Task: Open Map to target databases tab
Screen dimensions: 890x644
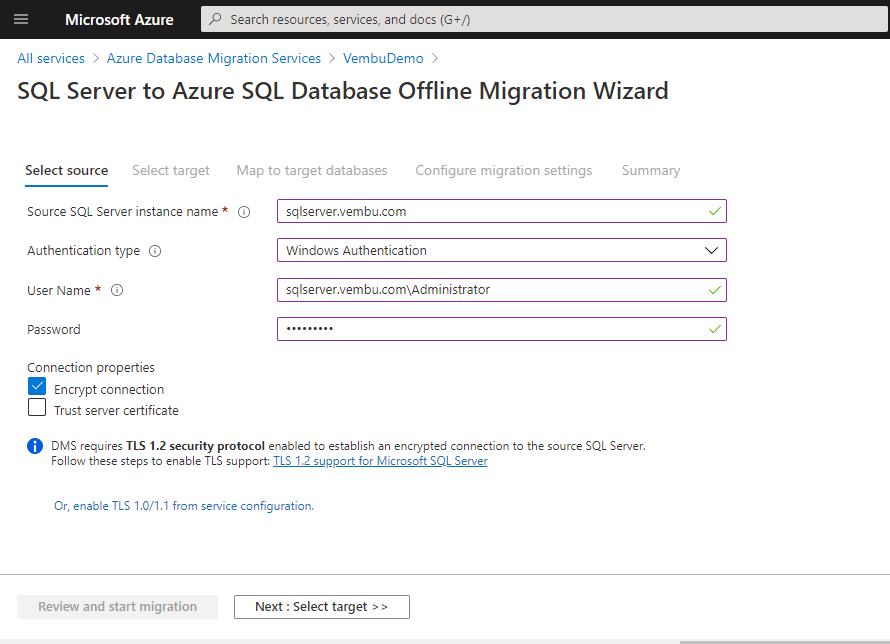Action: pyautogui.click(x=312, y=171)
